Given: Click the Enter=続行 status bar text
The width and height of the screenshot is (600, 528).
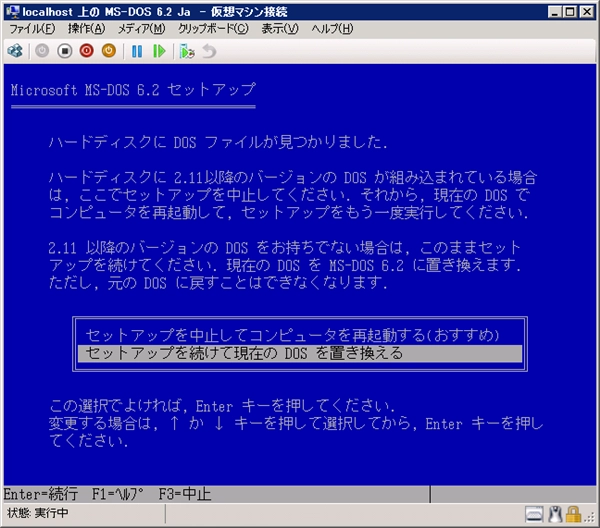Looking at the screenshot, I should [41, 494].
